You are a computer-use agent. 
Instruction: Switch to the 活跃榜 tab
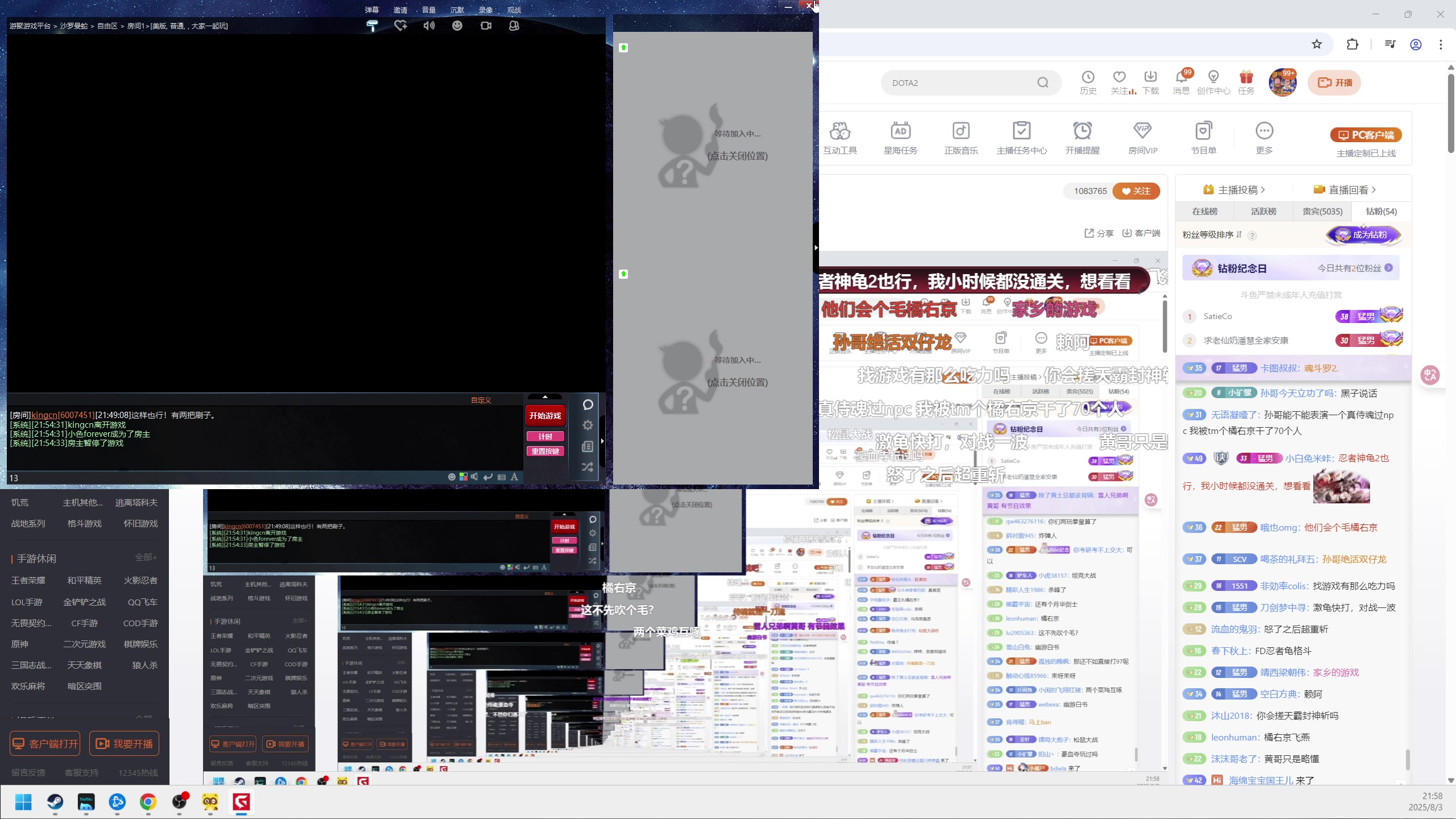[x=1264, y=212]
